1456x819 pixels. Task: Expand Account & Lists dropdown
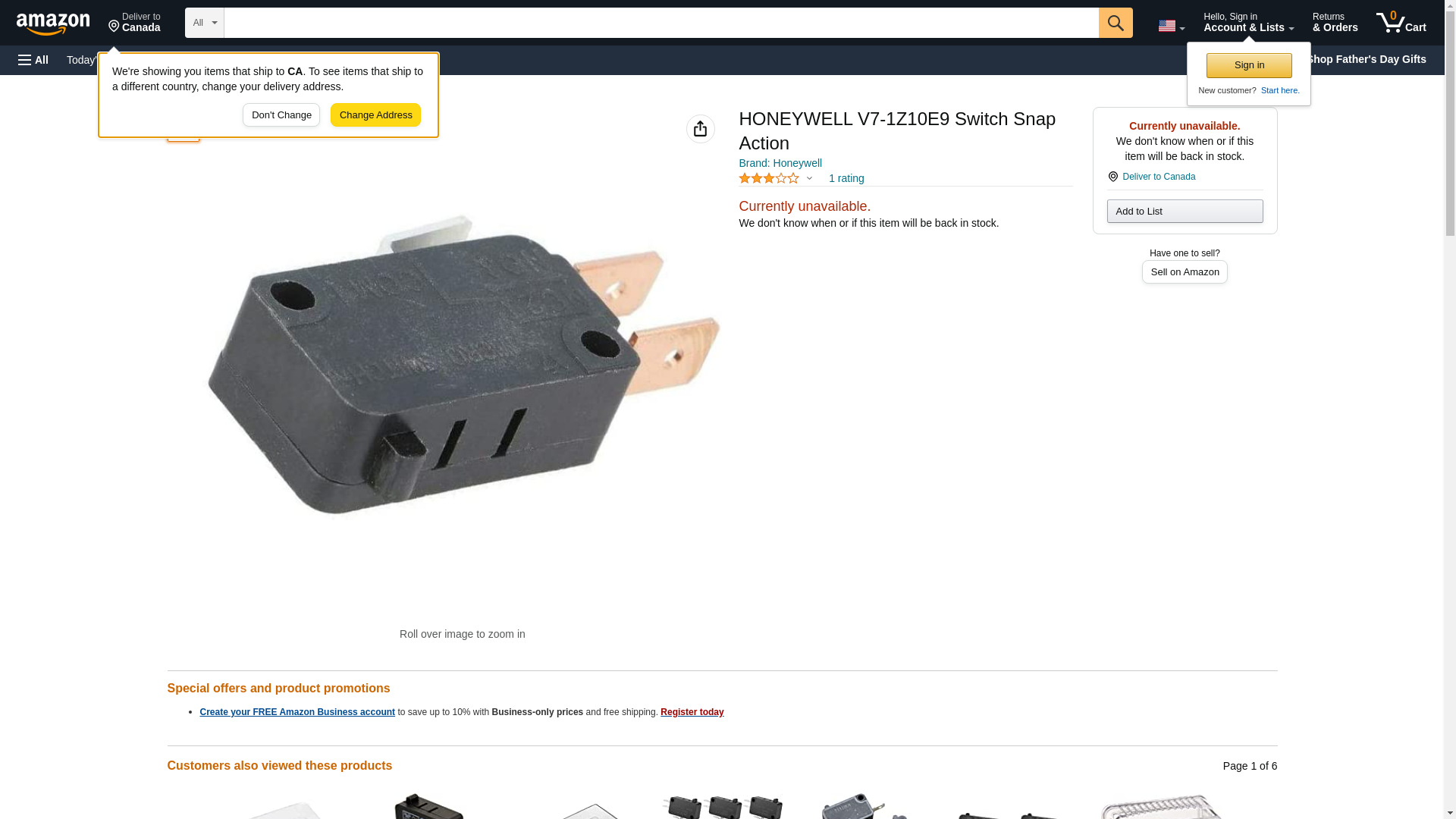coord(1248,23)
